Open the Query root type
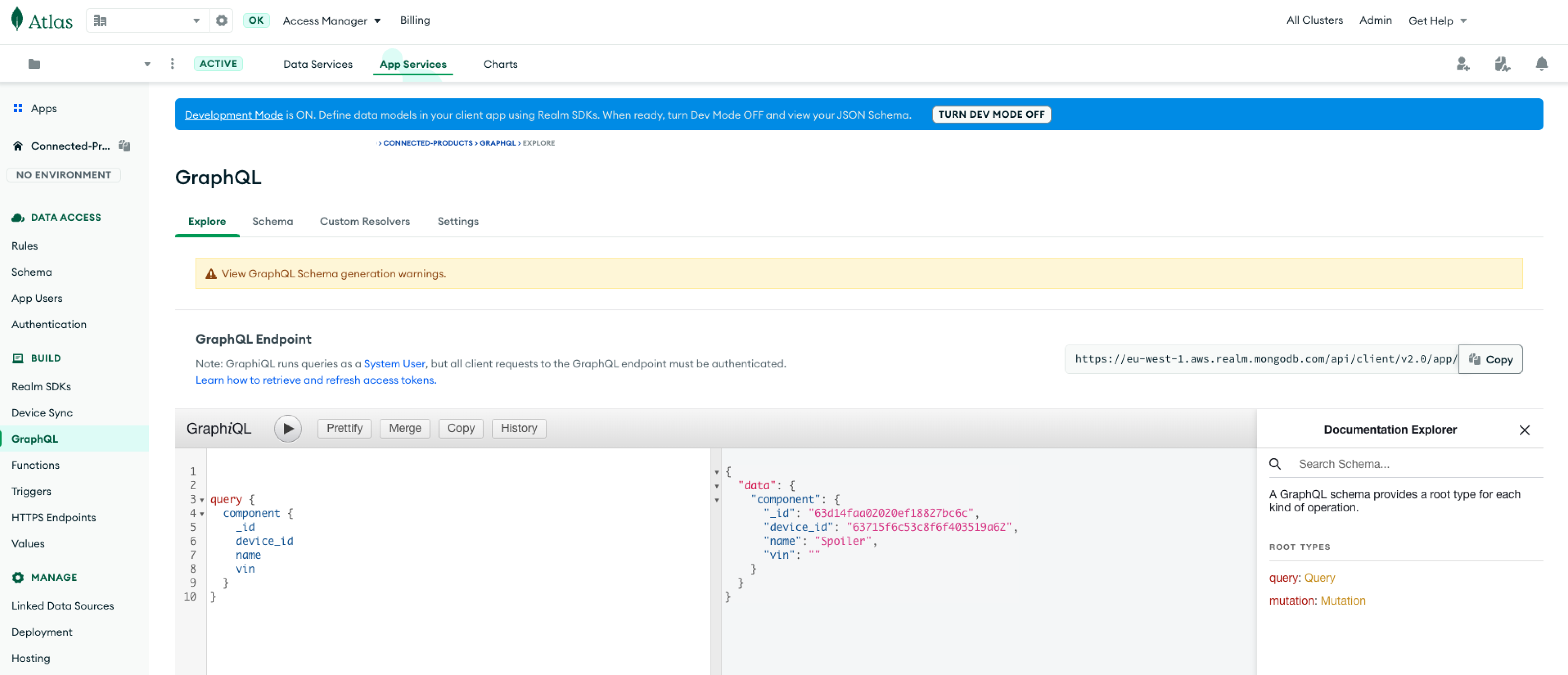Image resolution: width=1568 pixels, height=675 pixels. pyautogui.click(x=1319, y=578)
